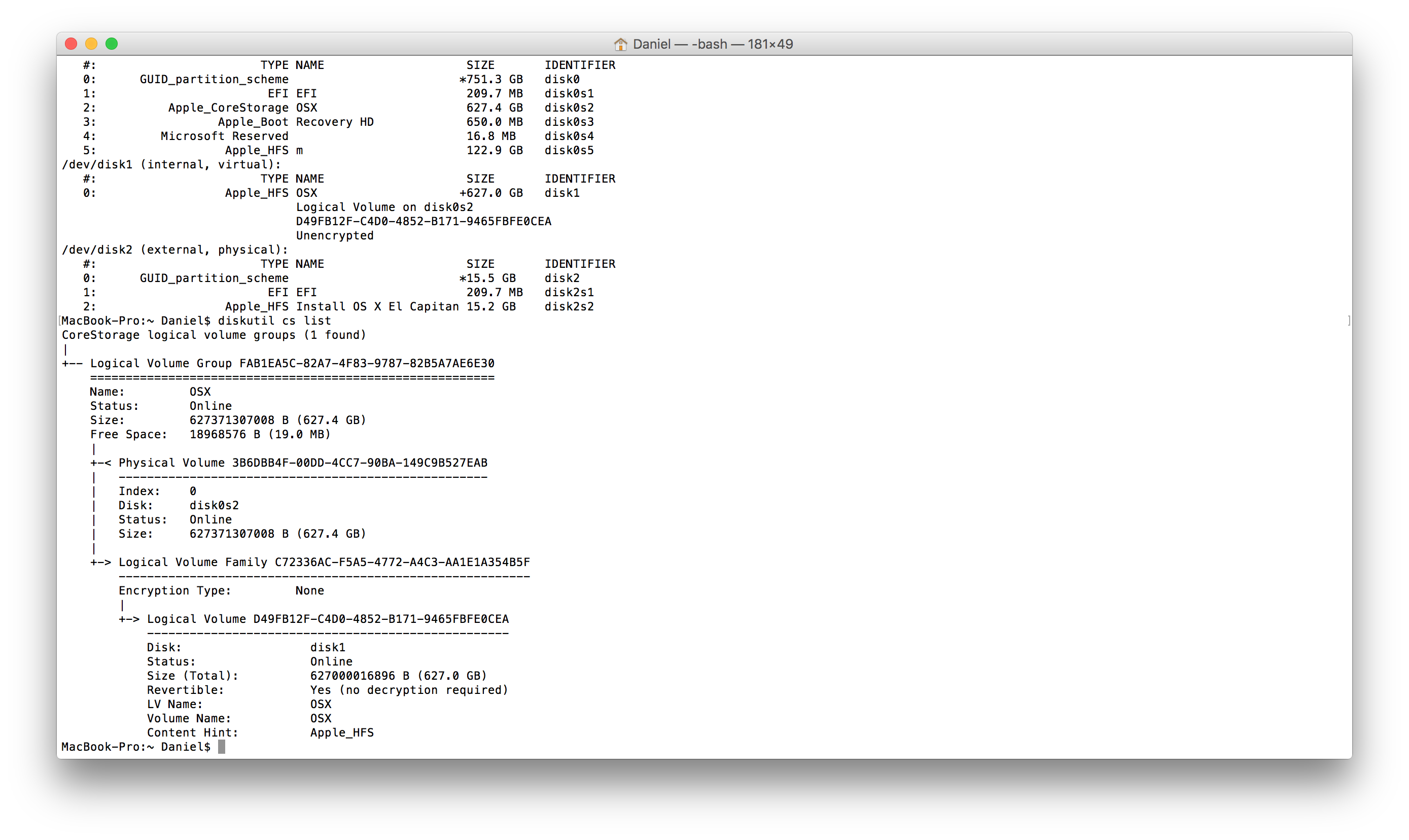Click size '*15.5 GB'

pyautogui.click(x=488, y=278)
